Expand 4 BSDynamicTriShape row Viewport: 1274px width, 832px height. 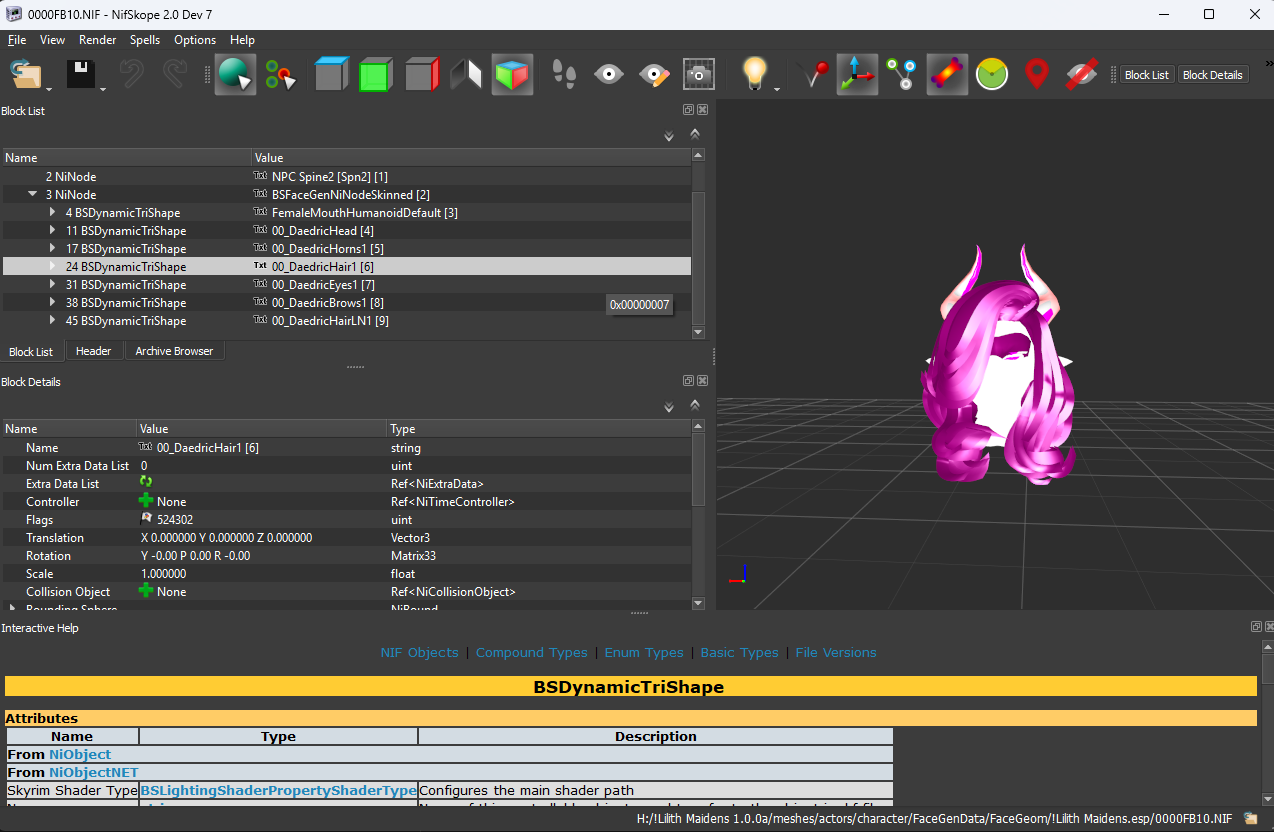point(53,212)
